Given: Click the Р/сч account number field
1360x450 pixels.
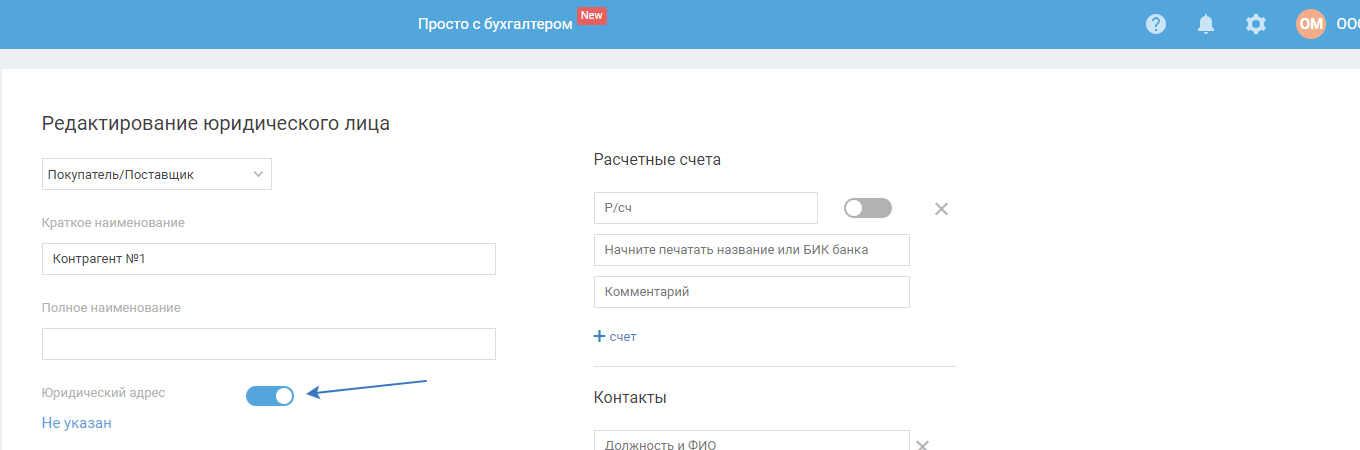Looking at the screenshot, I should pos(705,208).
